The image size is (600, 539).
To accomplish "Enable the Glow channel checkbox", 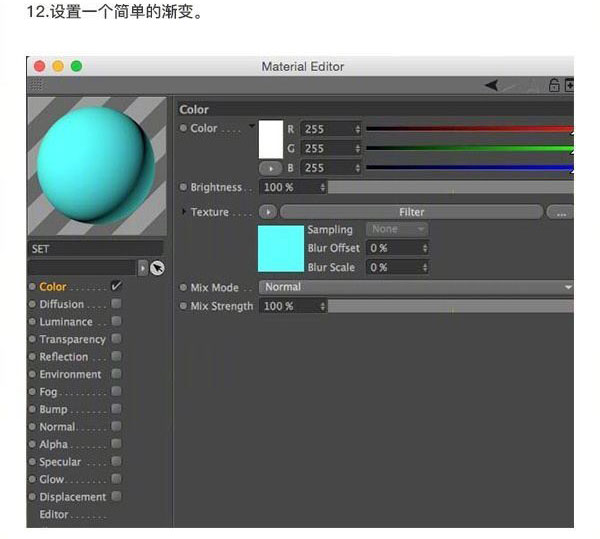I will [x=116, y=479].
